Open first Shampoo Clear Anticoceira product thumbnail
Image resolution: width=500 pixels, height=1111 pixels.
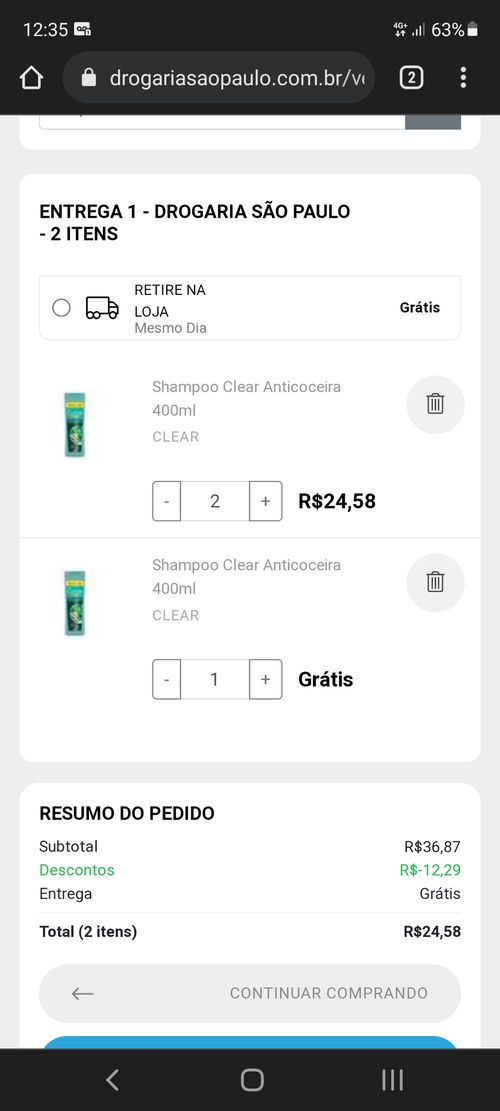74,424
